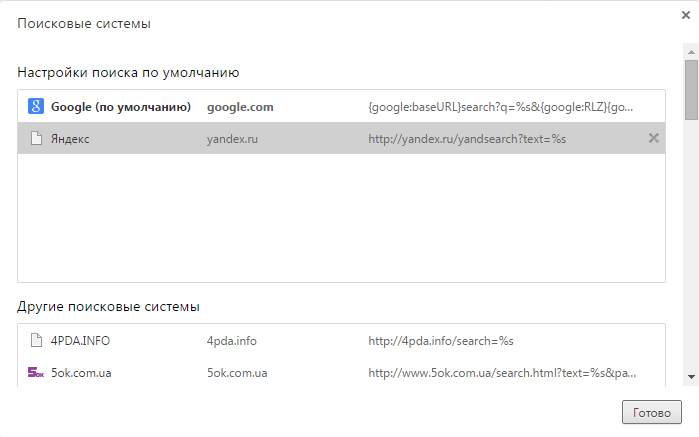Click the 4pda.info keyword text
This screenshot has height=437, width=699.
point(231,341)
